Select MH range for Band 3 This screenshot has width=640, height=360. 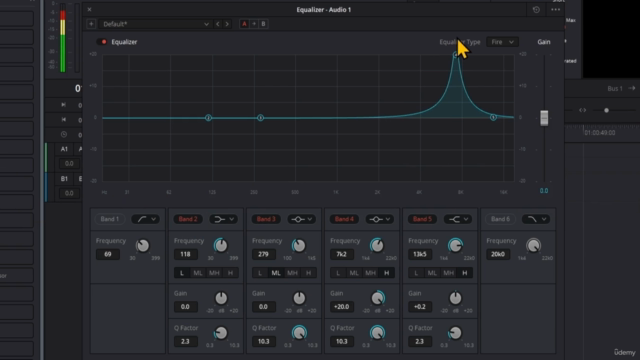(x=292, y=273)
